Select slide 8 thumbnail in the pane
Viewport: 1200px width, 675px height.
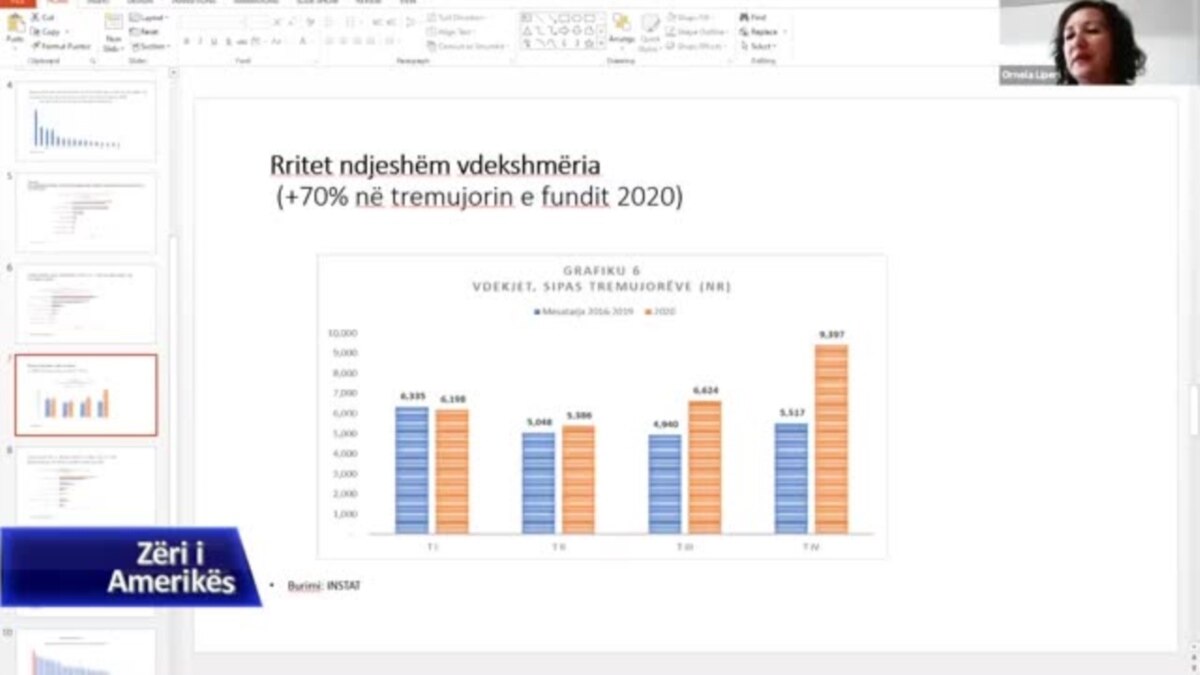click(x=86, y=486)
